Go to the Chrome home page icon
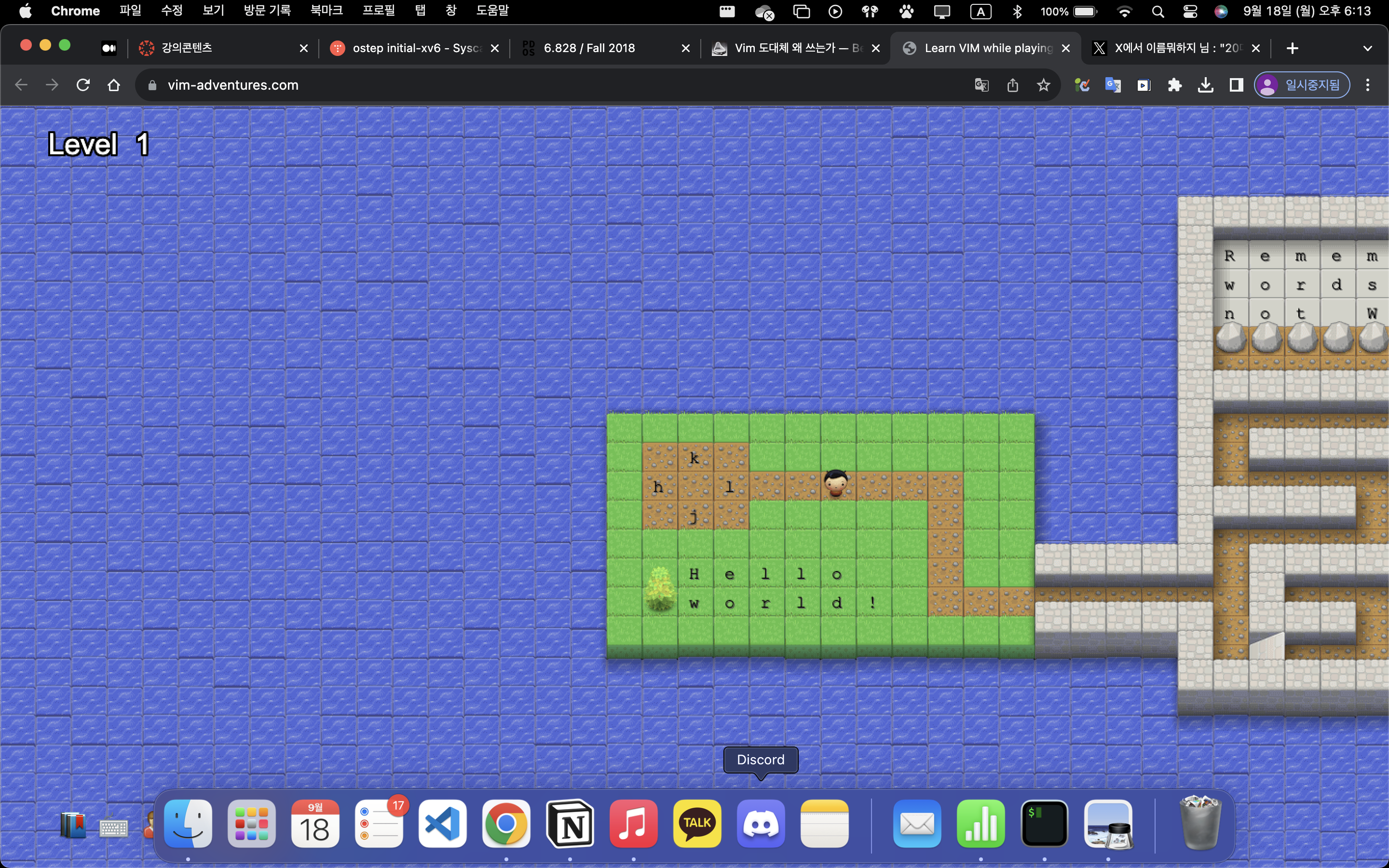 (114, 85)
